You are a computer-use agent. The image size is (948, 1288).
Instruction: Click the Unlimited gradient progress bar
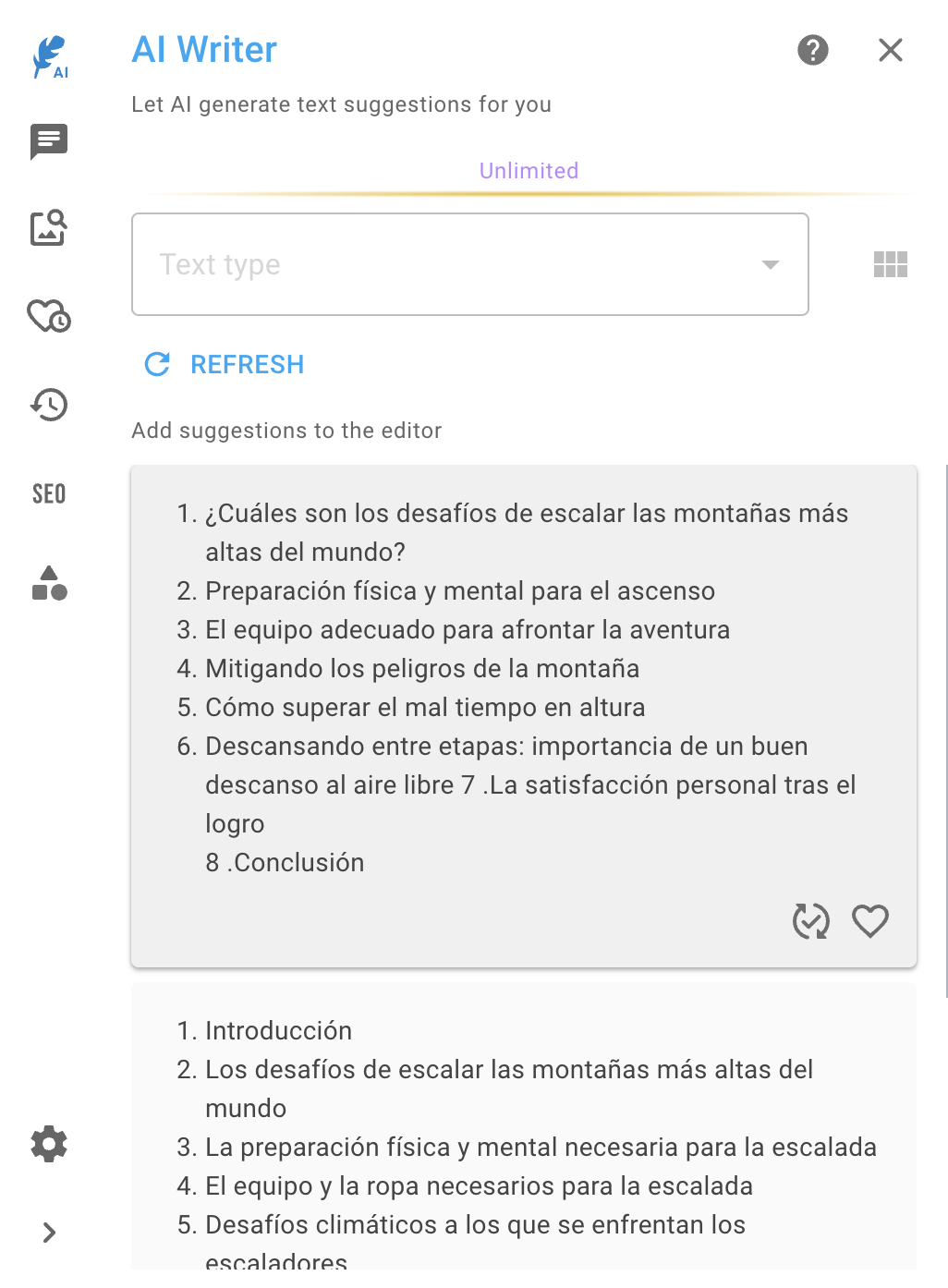[x=528, y=194]
